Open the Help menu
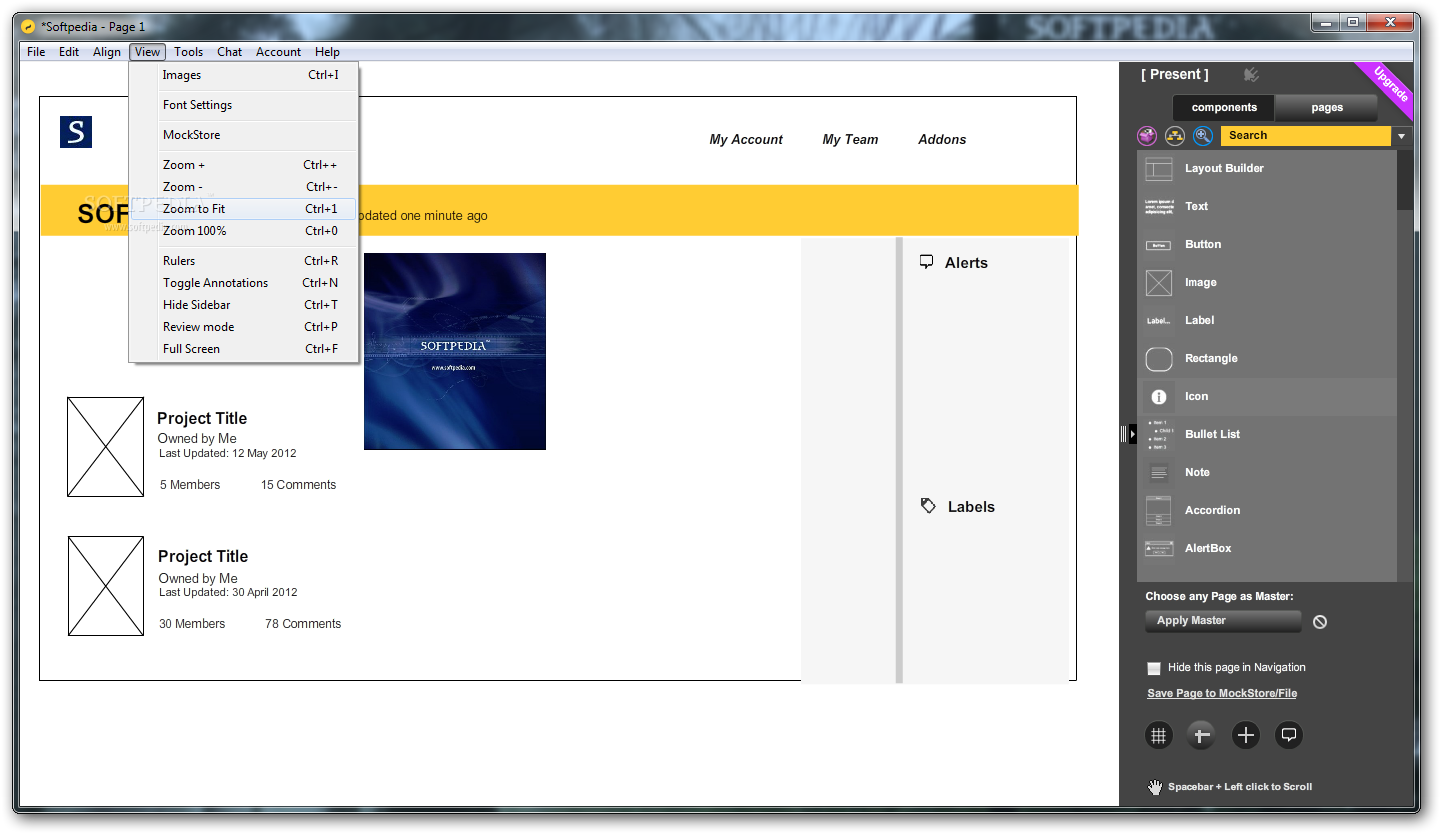Viewport: 1441px width, 834px height. tap(327, 52)
